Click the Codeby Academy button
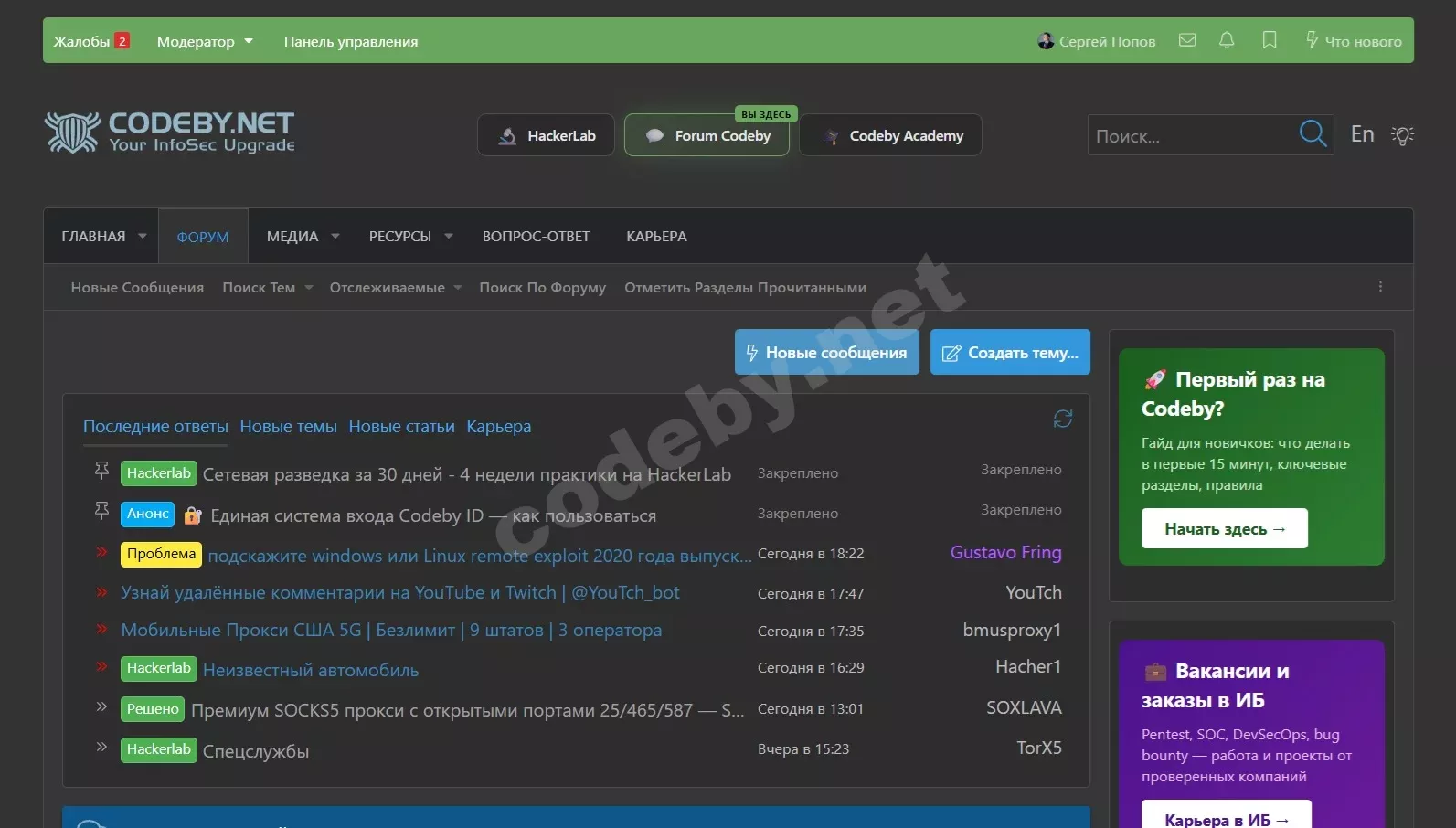This screenshot has width=1456, height=828. point(890,135)
